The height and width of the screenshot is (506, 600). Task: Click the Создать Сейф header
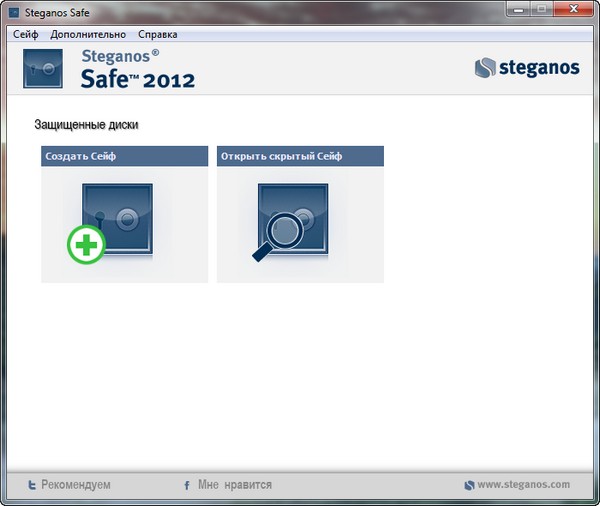[124, 156]
